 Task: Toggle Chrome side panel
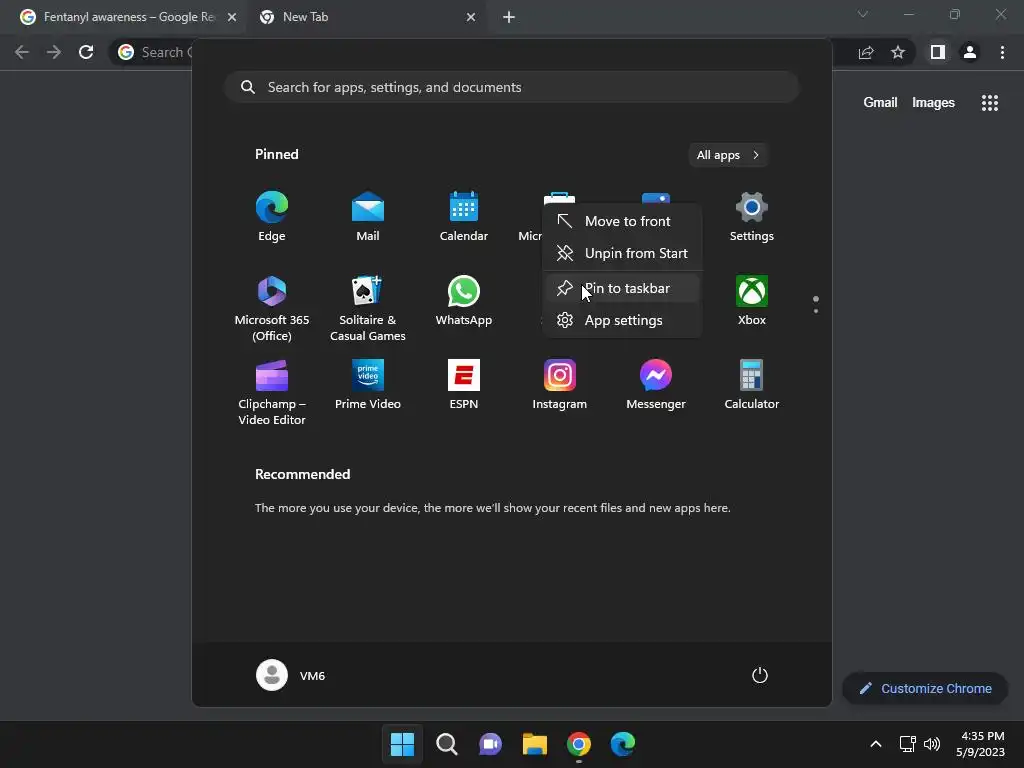tap(938, 52)
